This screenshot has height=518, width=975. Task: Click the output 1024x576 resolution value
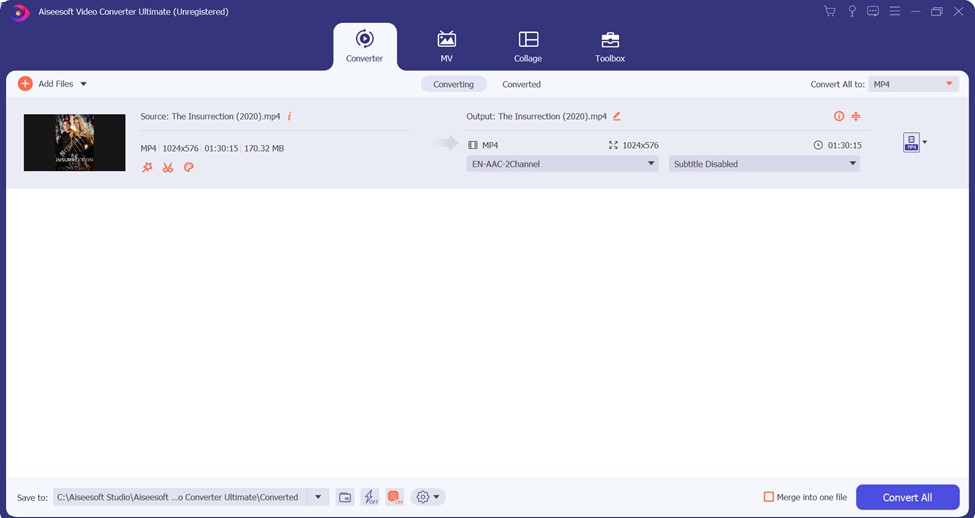(x=640, y=146)
